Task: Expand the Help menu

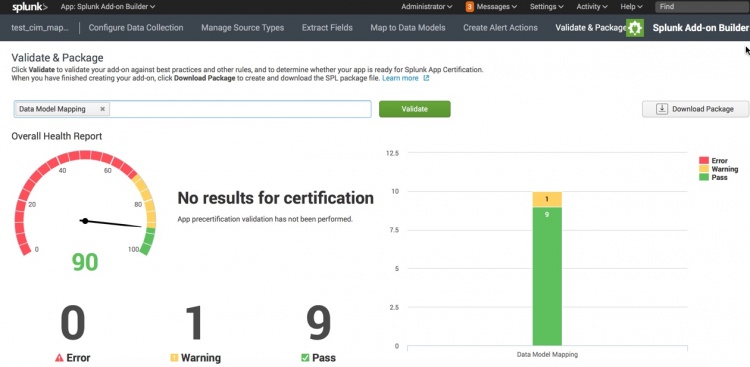Action: [x=631, y=7]
